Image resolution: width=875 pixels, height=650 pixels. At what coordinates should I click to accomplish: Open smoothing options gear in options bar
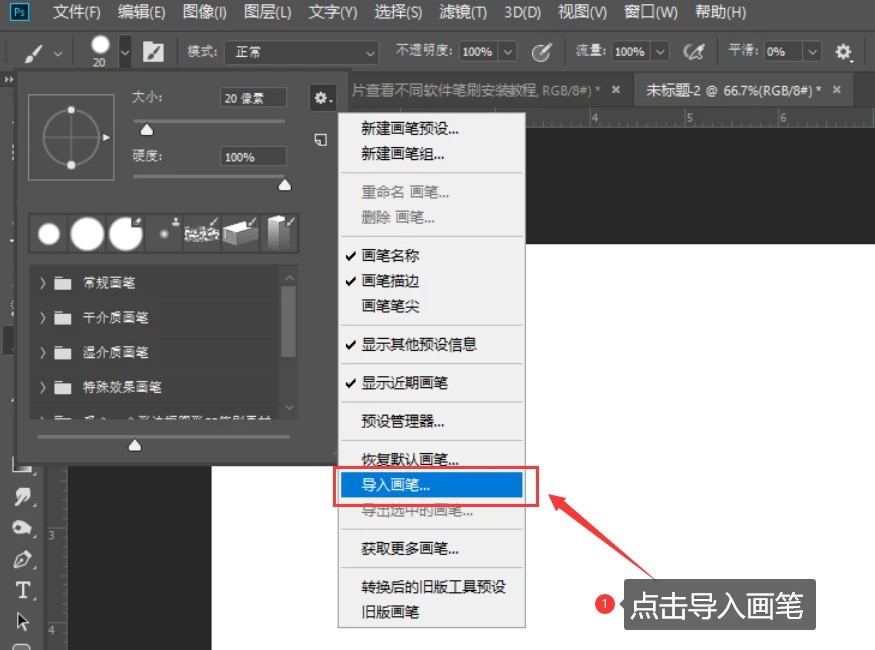(x=843, y=51)
